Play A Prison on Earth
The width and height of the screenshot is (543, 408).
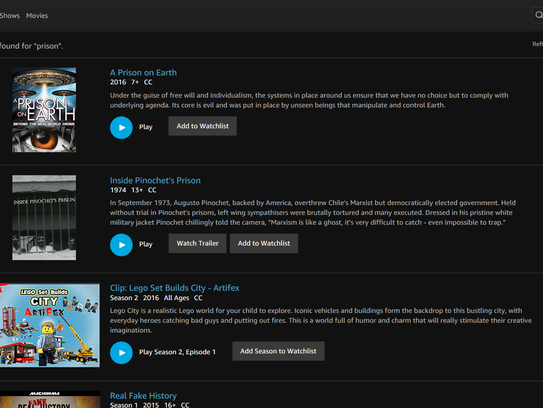121,127
